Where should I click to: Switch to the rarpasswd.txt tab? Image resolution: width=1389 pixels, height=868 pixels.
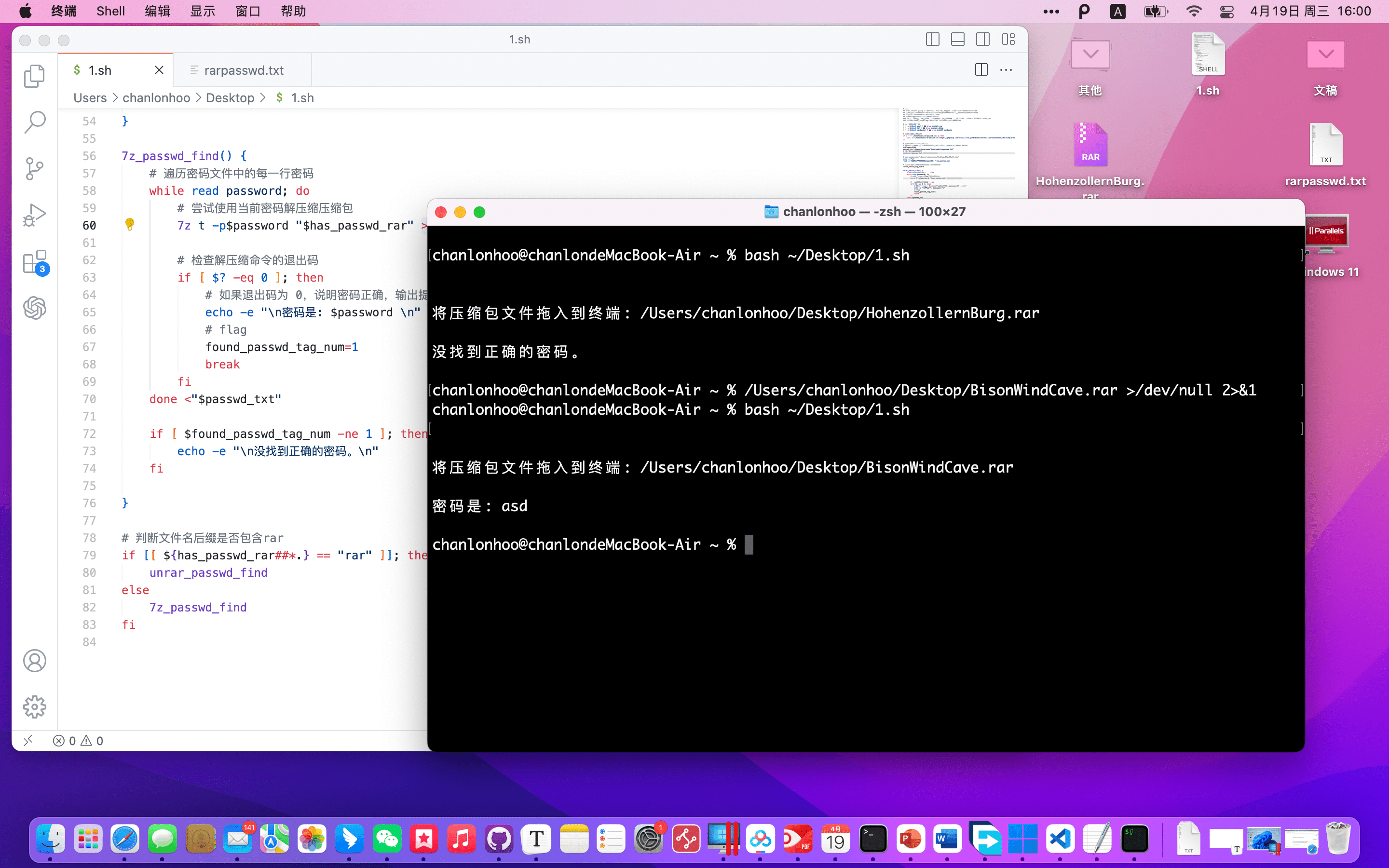click(244, 70)
